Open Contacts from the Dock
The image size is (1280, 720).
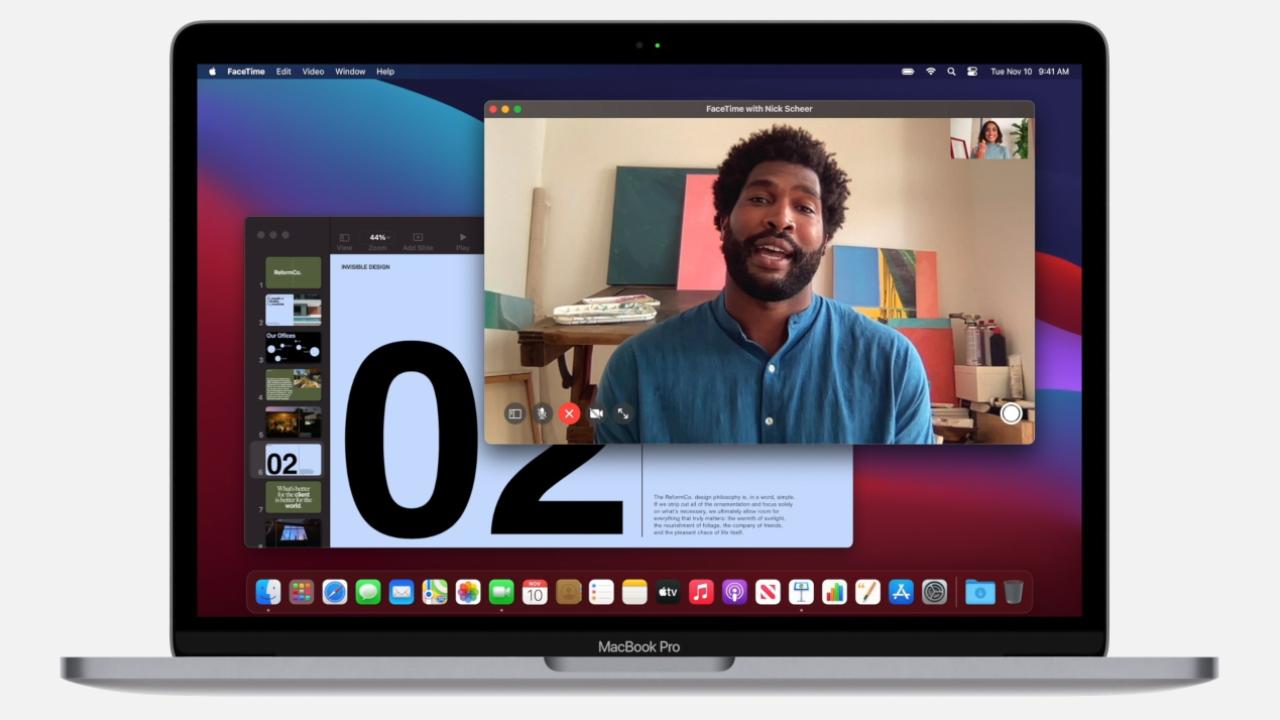click(x=568, y=592)
